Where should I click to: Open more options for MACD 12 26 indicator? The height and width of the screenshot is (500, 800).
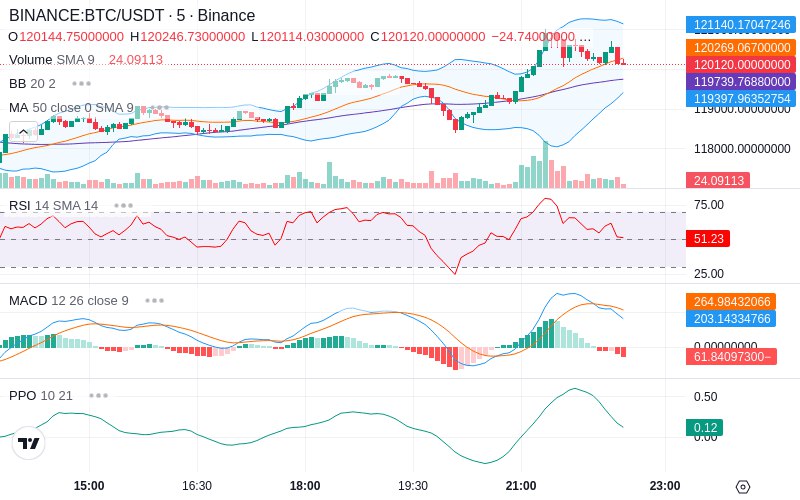point(154,301)
